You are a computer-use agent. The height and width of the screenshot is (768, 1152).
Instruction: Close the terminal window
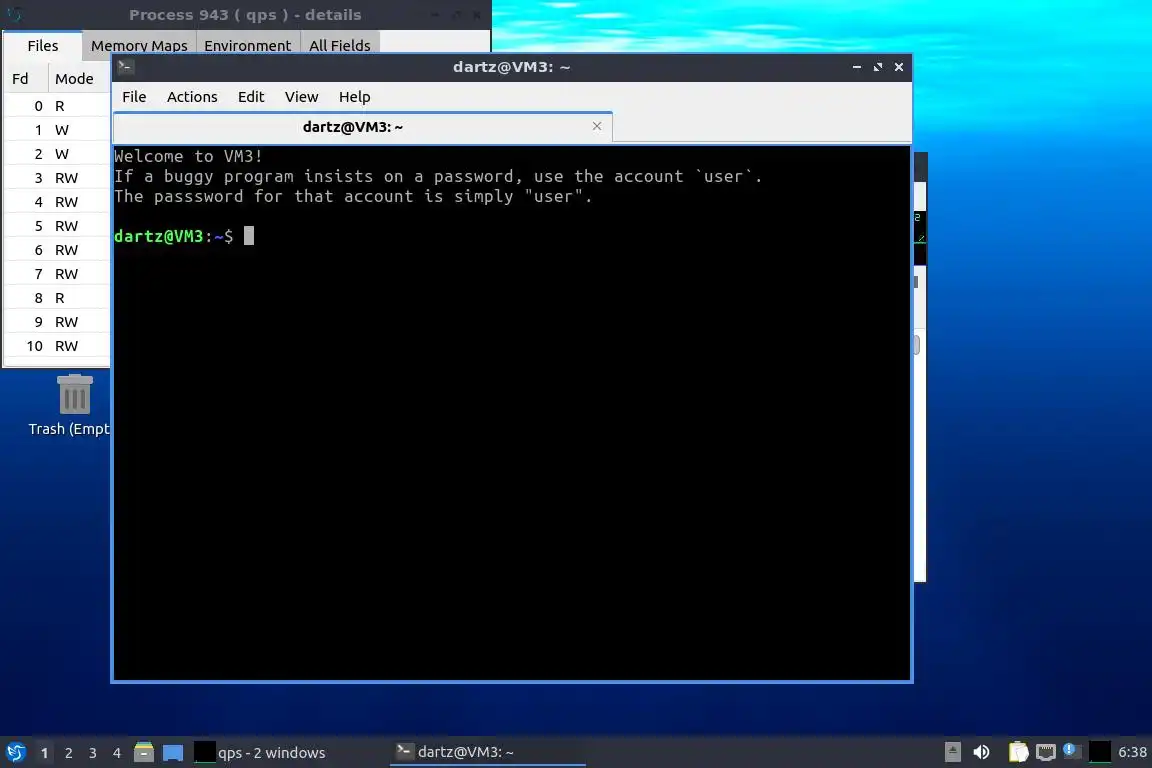(899, 67)
